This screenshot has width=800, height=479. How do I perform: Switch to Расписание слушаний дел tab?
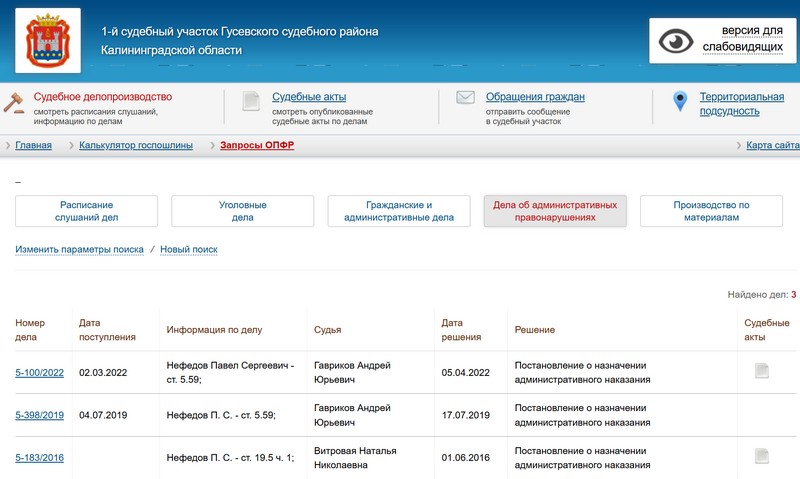(86, 211)
